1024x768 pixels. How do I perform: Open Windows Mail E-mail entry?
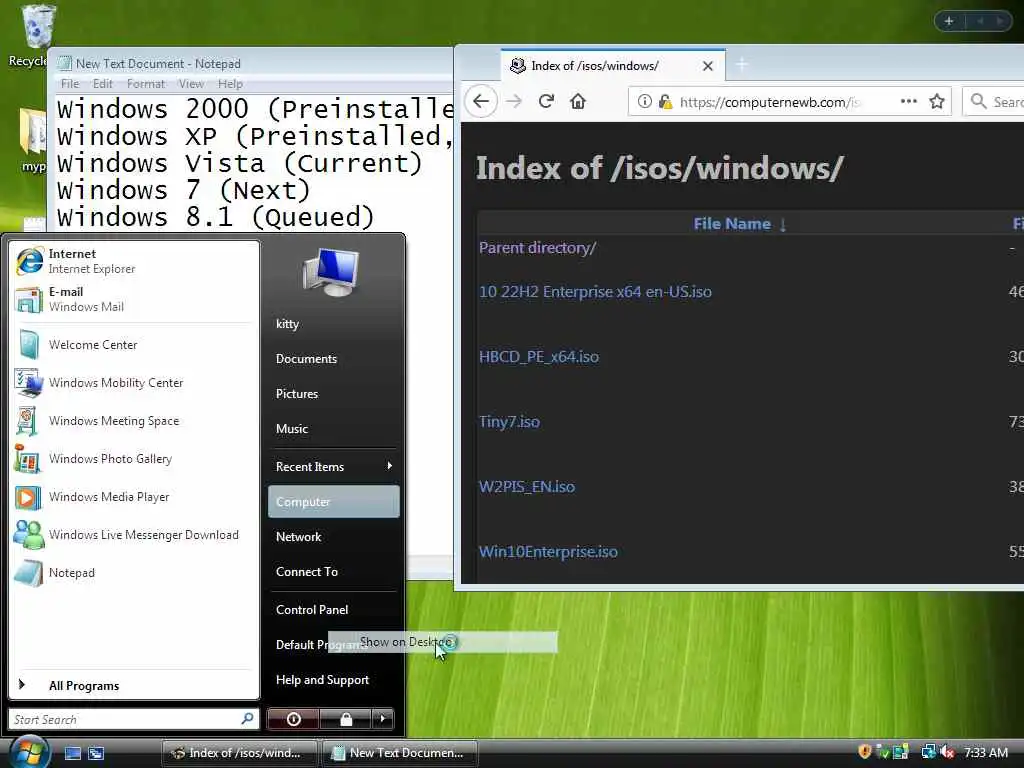click(134, 299)
